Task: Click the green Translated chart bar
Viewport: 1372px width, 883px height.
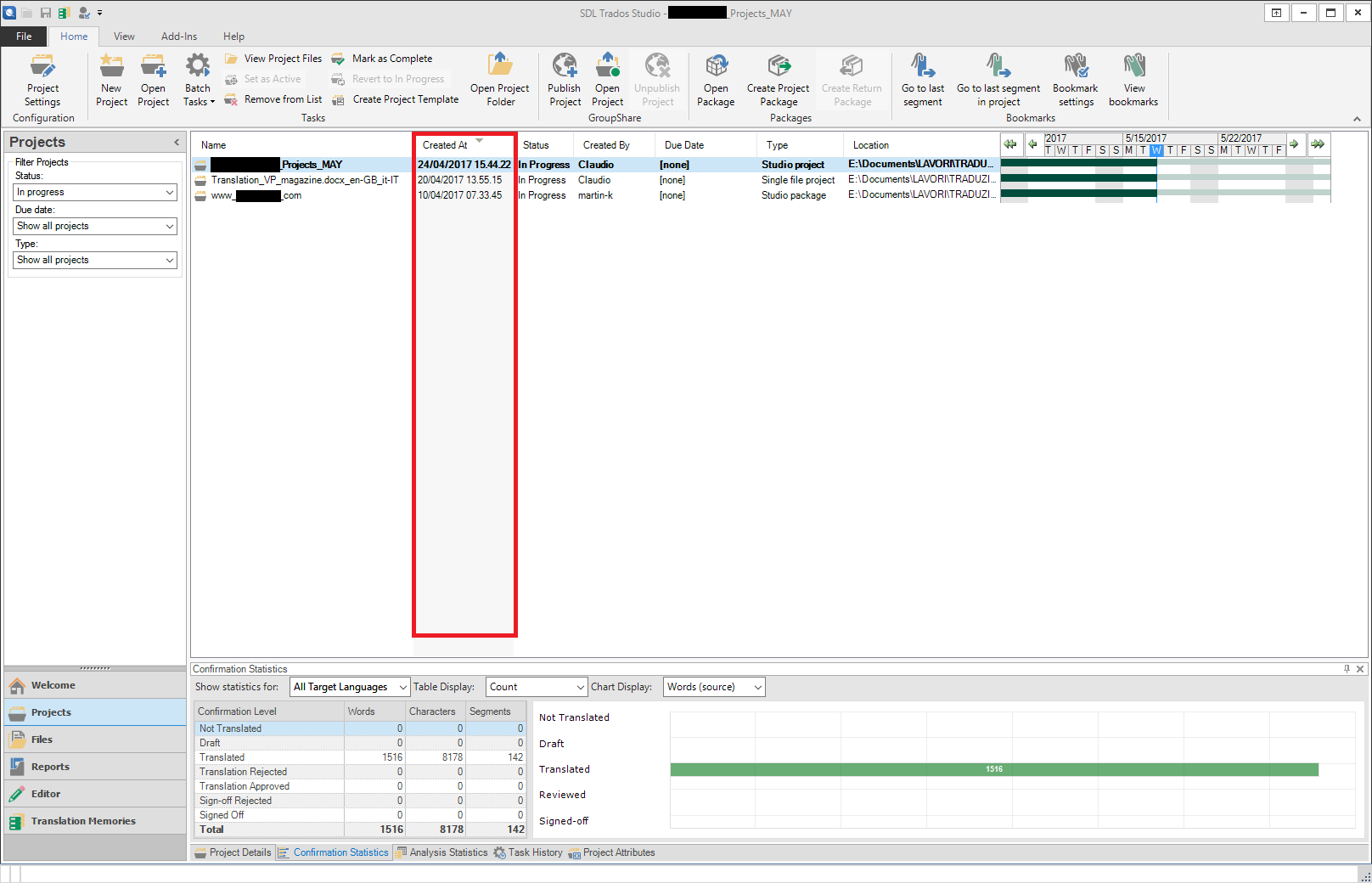Action: click(x=994, y=769)
